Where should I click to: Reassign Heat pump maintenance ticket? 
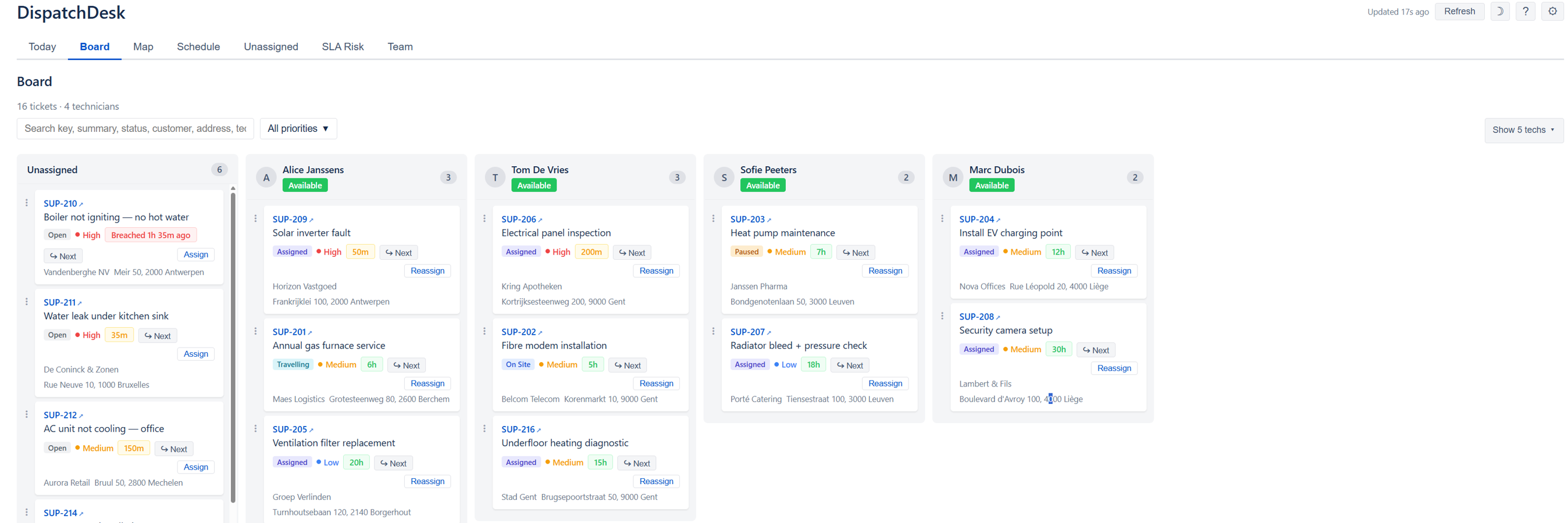[885, 271]
